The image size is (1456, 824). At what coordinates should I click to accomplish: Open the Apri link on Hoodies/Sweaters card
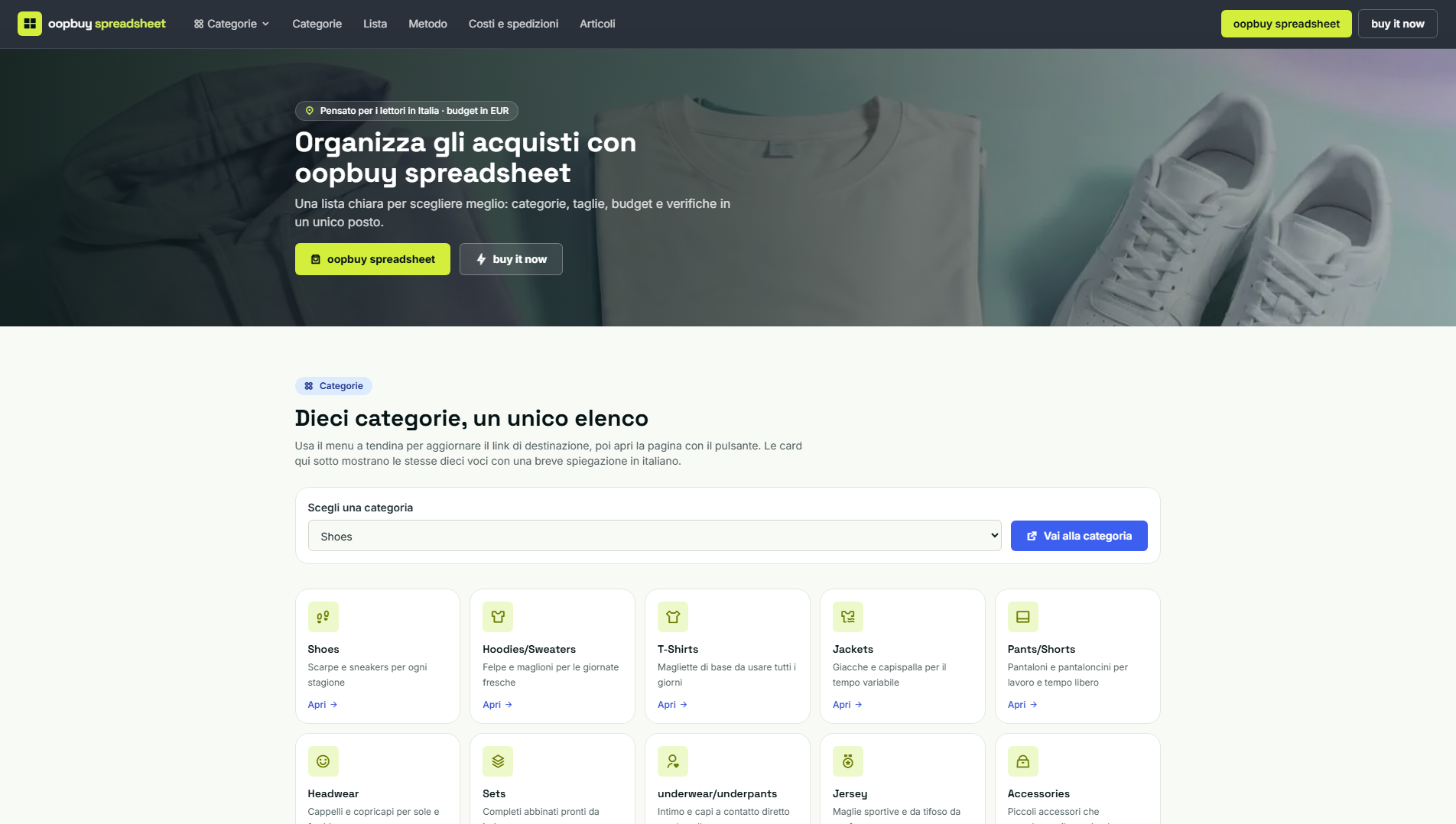tap(498, 705)
